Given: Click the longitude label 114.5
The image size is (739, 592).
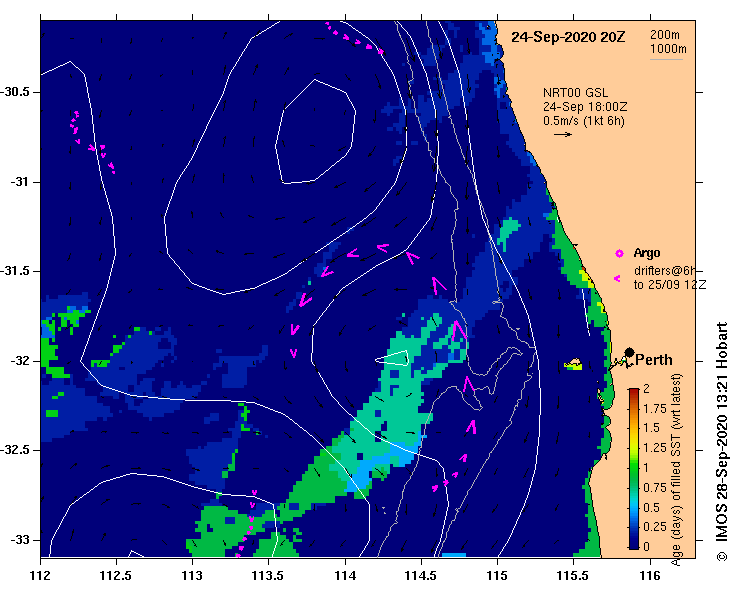Looking at the screenshot, I should pos(420,576).
